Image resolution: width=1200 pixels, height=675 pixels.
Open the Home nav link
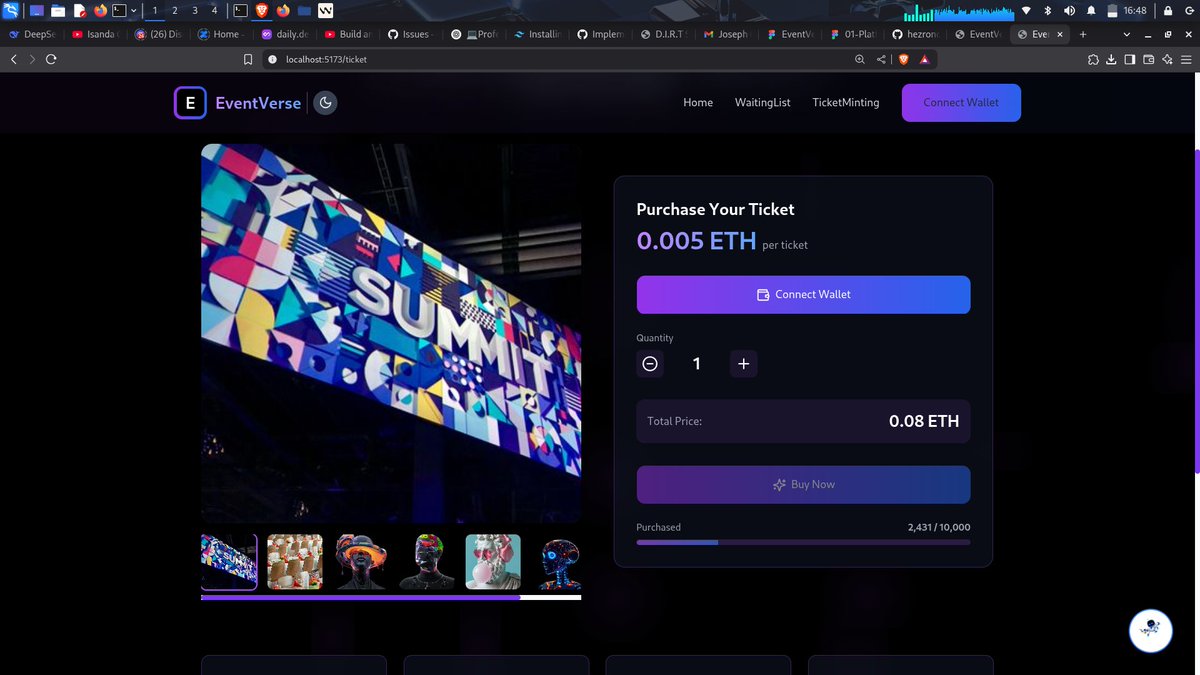pos(698,102)
